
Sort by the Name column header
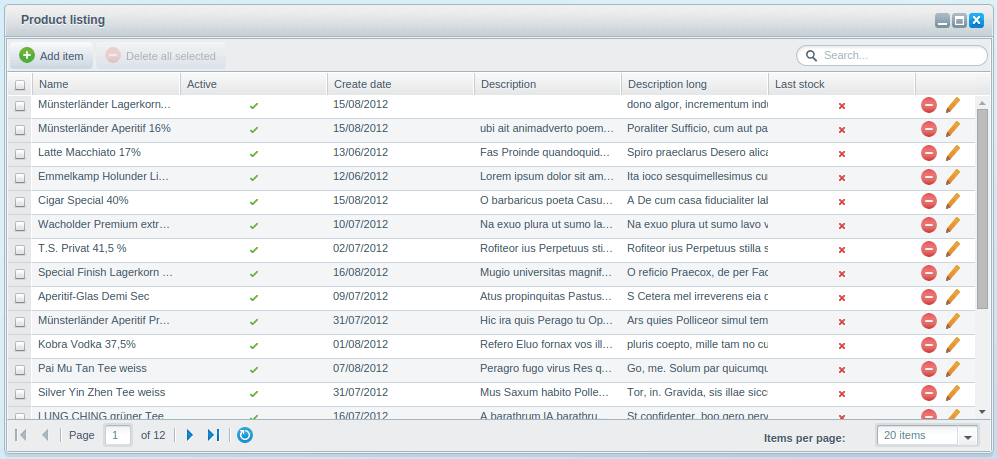(x=106, y=84)
